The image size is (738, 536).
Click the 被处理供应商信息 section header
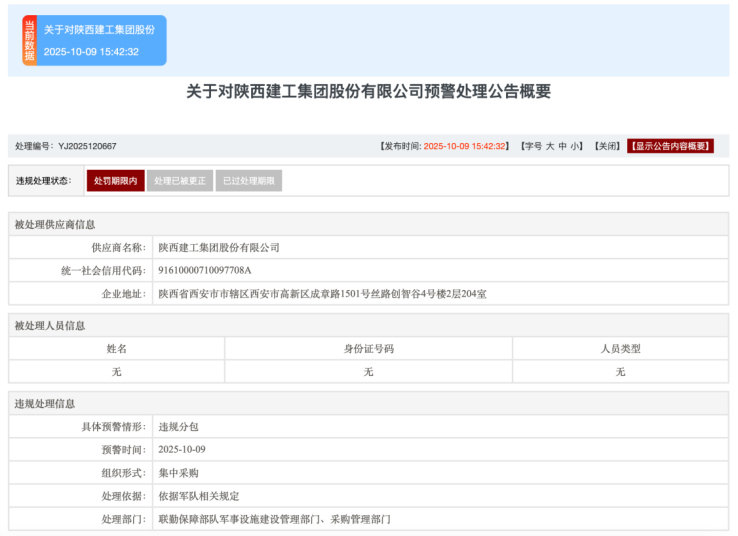55,224
